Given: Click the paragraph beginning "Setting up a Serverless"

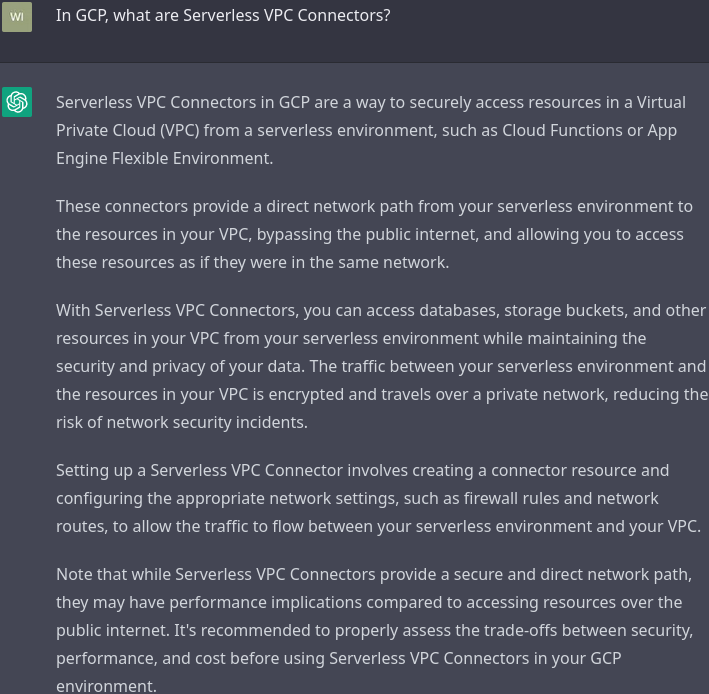Looking at the screenshot, I should tap(378, 498).
